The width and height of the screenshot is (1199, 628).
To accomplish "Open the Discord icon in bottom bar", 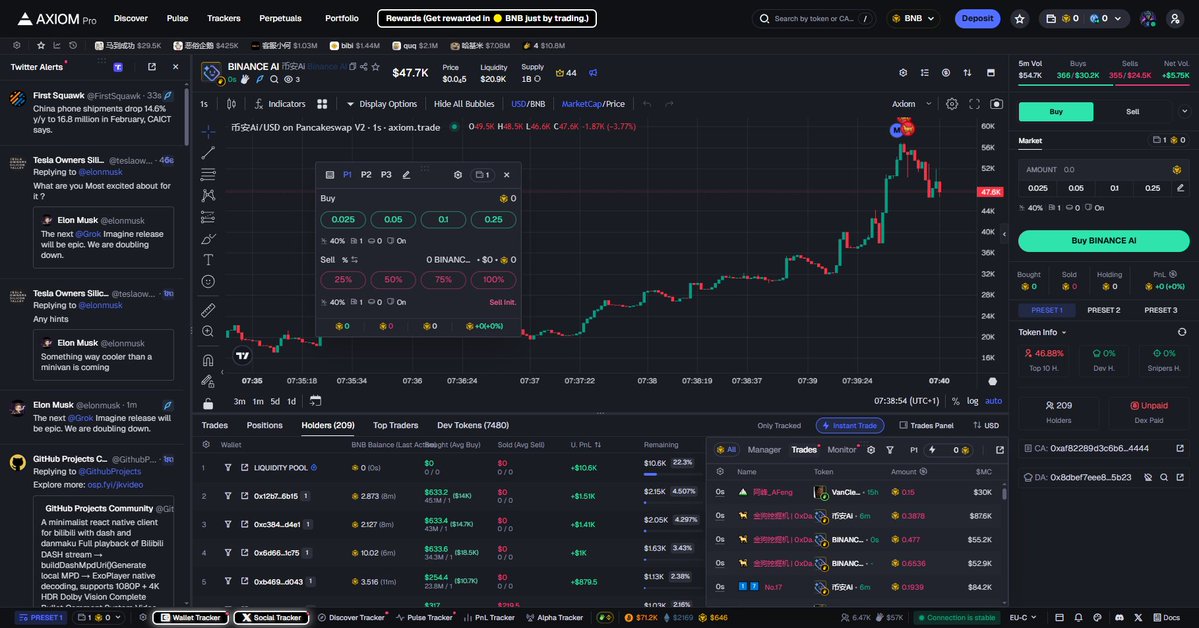I will 1119,617.
